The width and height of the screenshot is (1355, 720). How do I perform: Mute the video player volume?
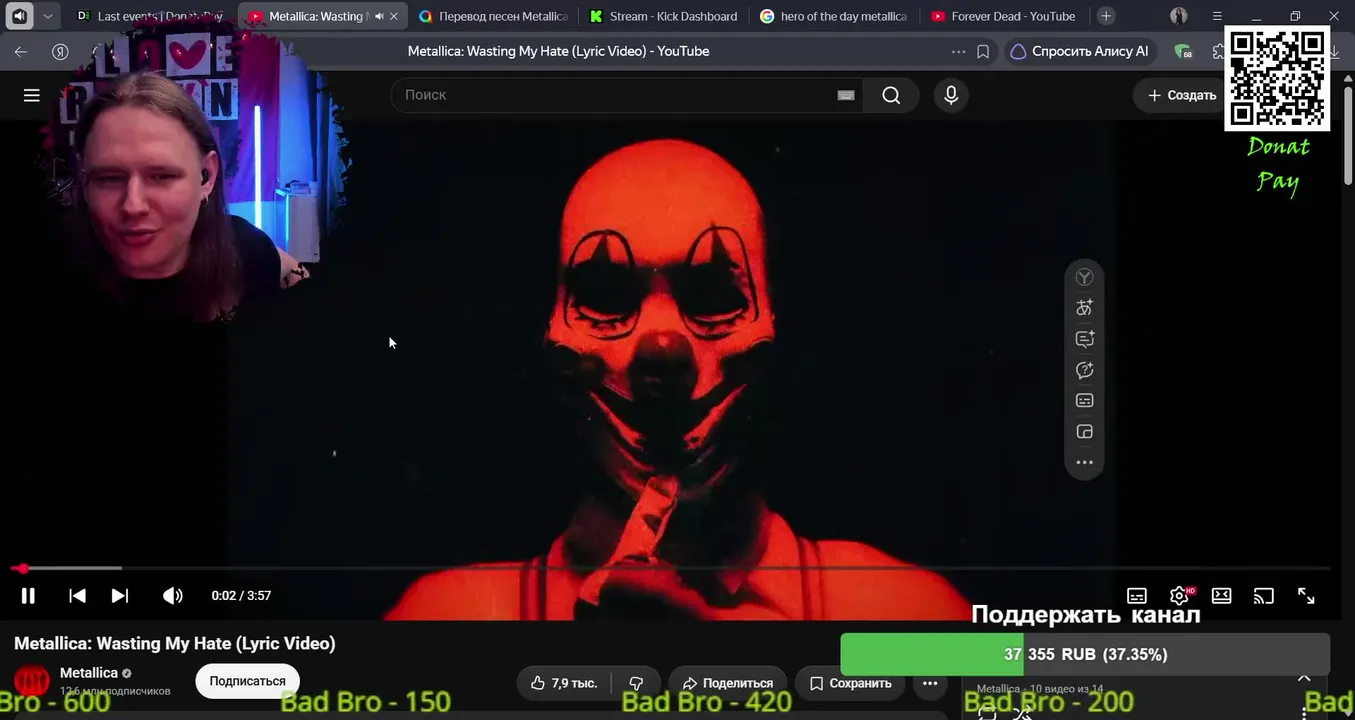[173, 596]
